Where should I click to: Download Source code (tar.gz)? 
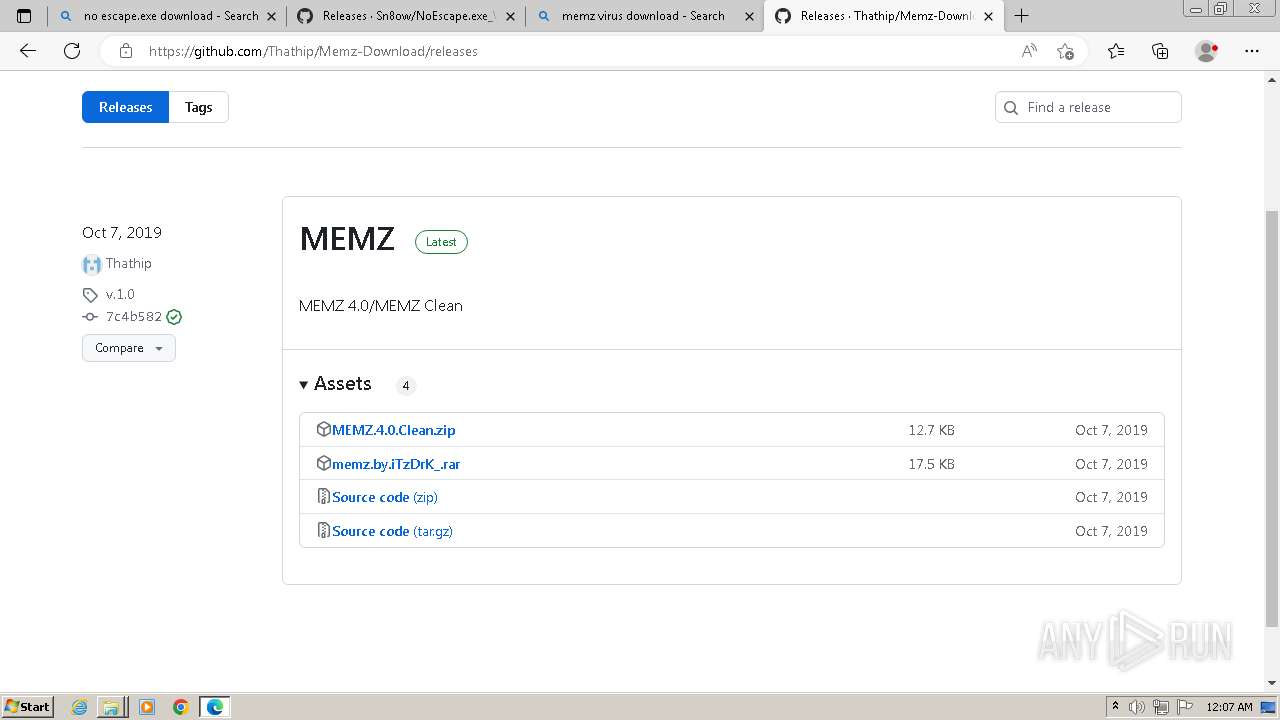392,531
